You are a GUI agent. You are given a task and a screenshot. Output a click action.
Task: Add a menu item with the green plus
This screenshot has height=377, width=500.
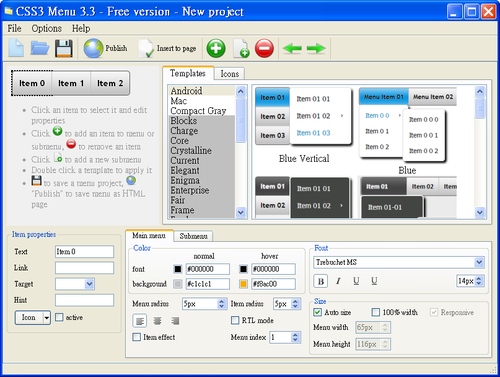pos(216,48)
